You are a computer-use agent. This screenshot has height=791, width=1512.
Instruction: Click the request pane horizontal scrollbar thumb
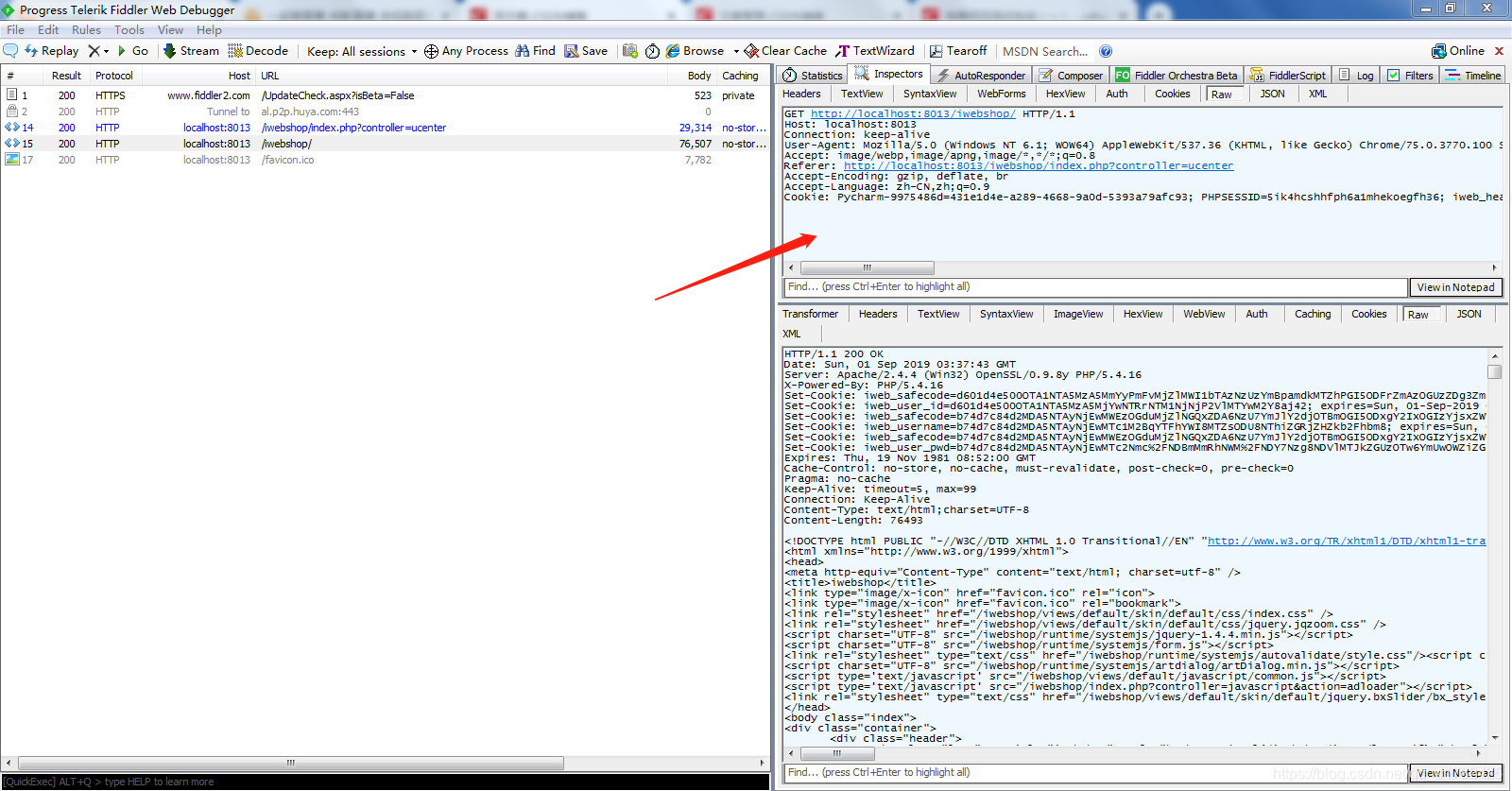[868, 268]
